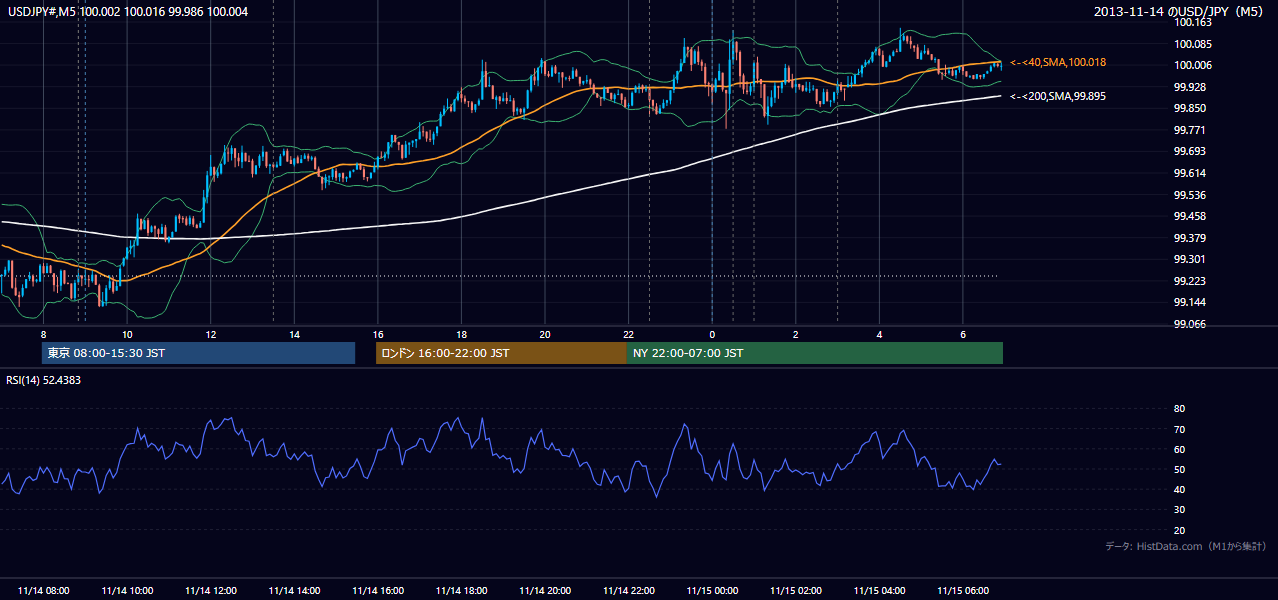Click the date label 11/14 22:00
This screenshot has height=600, width=1278.
(x=629, y=591)
